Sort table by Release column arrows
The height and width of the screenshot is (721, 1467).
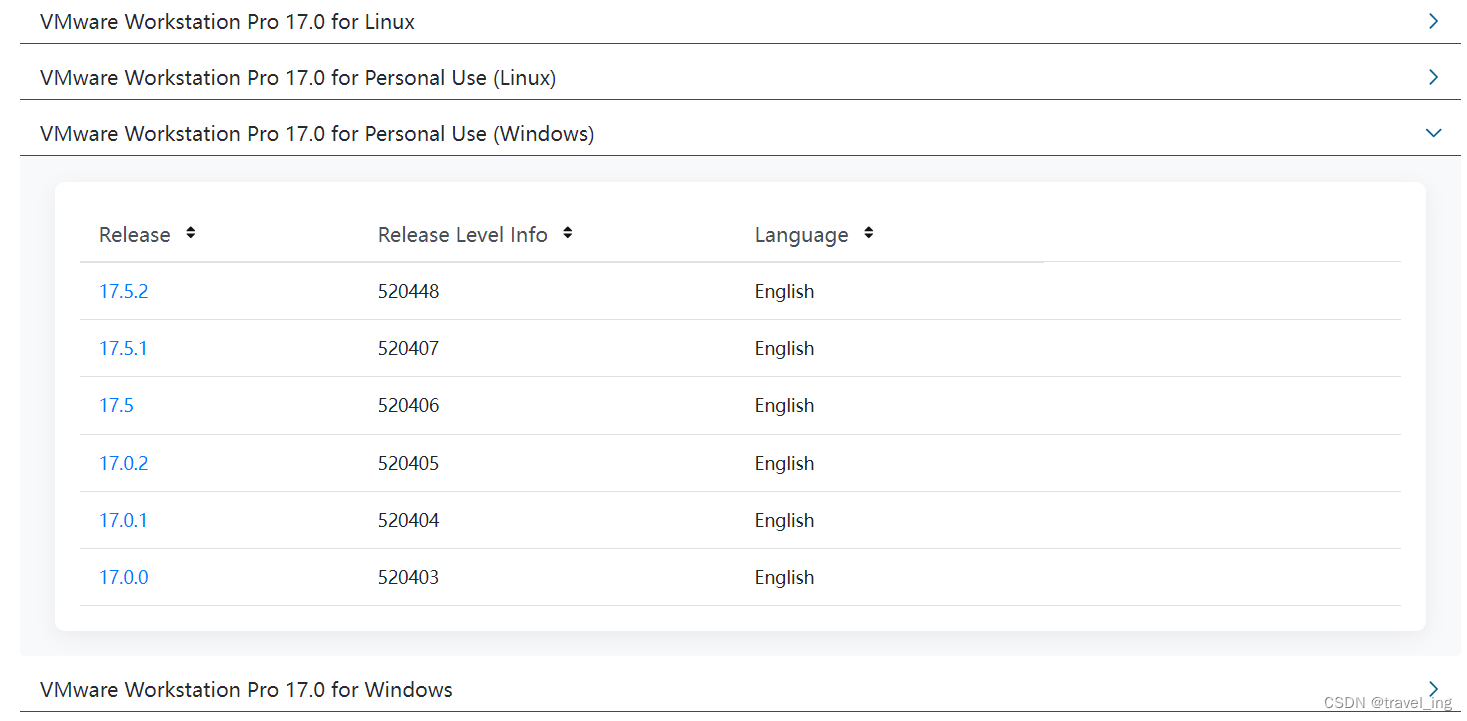pos(190,233)
